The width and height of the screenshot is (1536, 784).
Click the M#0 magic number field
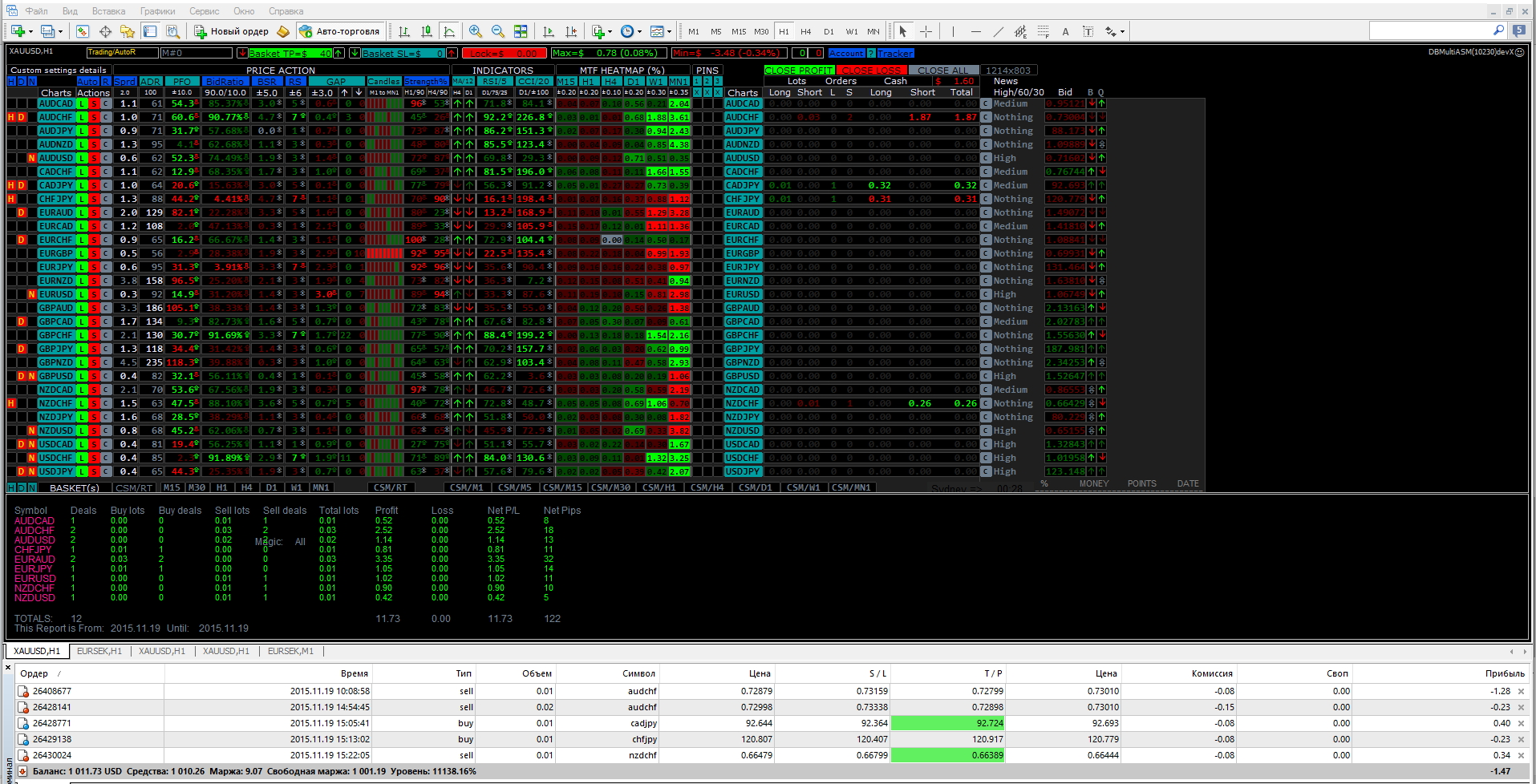197,53
